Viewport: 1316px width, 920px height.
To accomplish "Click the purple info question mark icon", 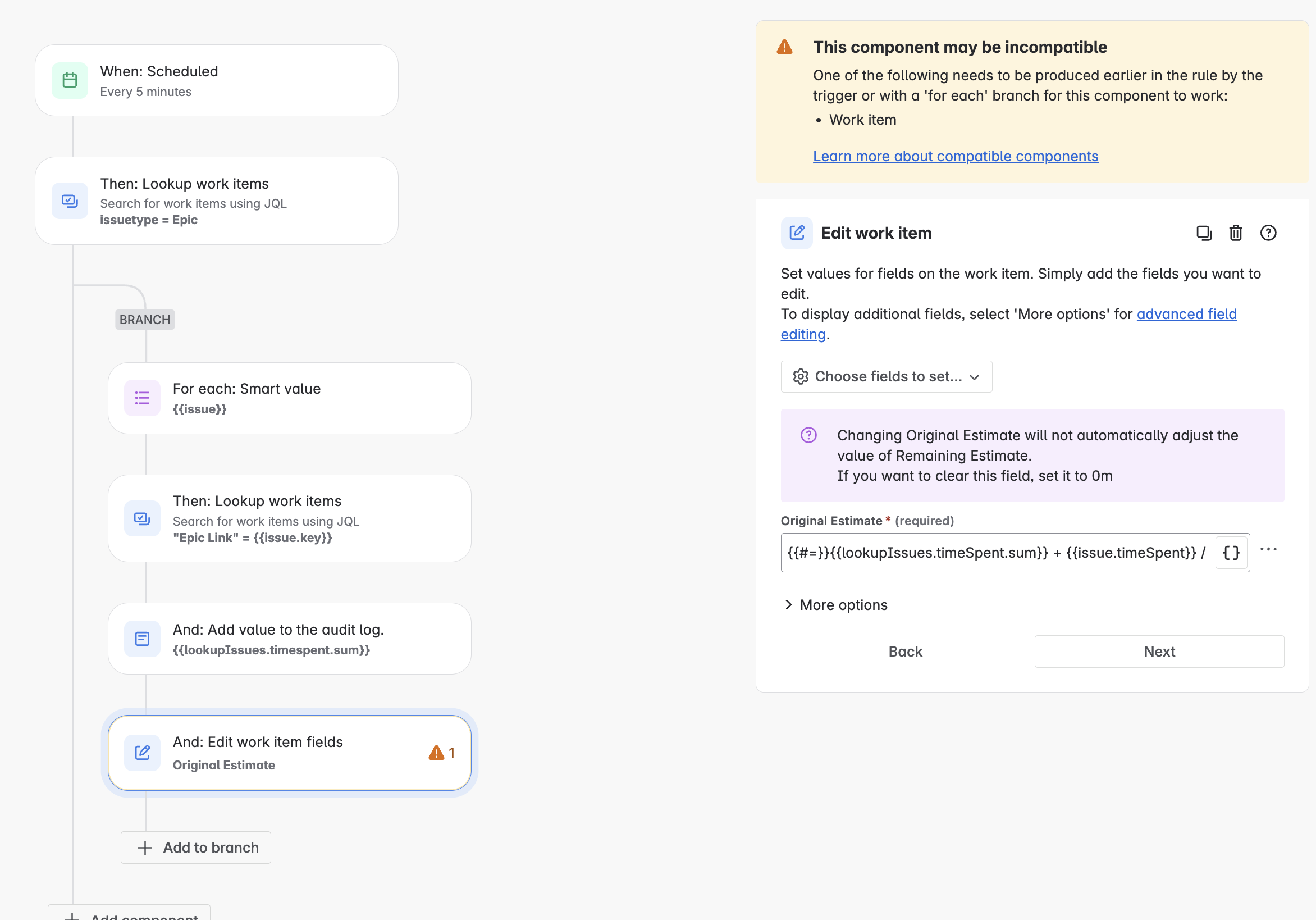I will coord(808,435).
